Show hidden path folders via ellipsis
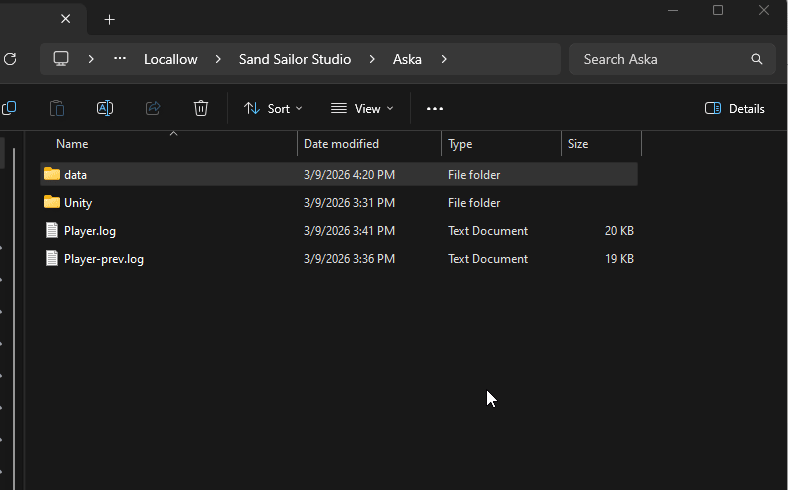 pos(120,59)
